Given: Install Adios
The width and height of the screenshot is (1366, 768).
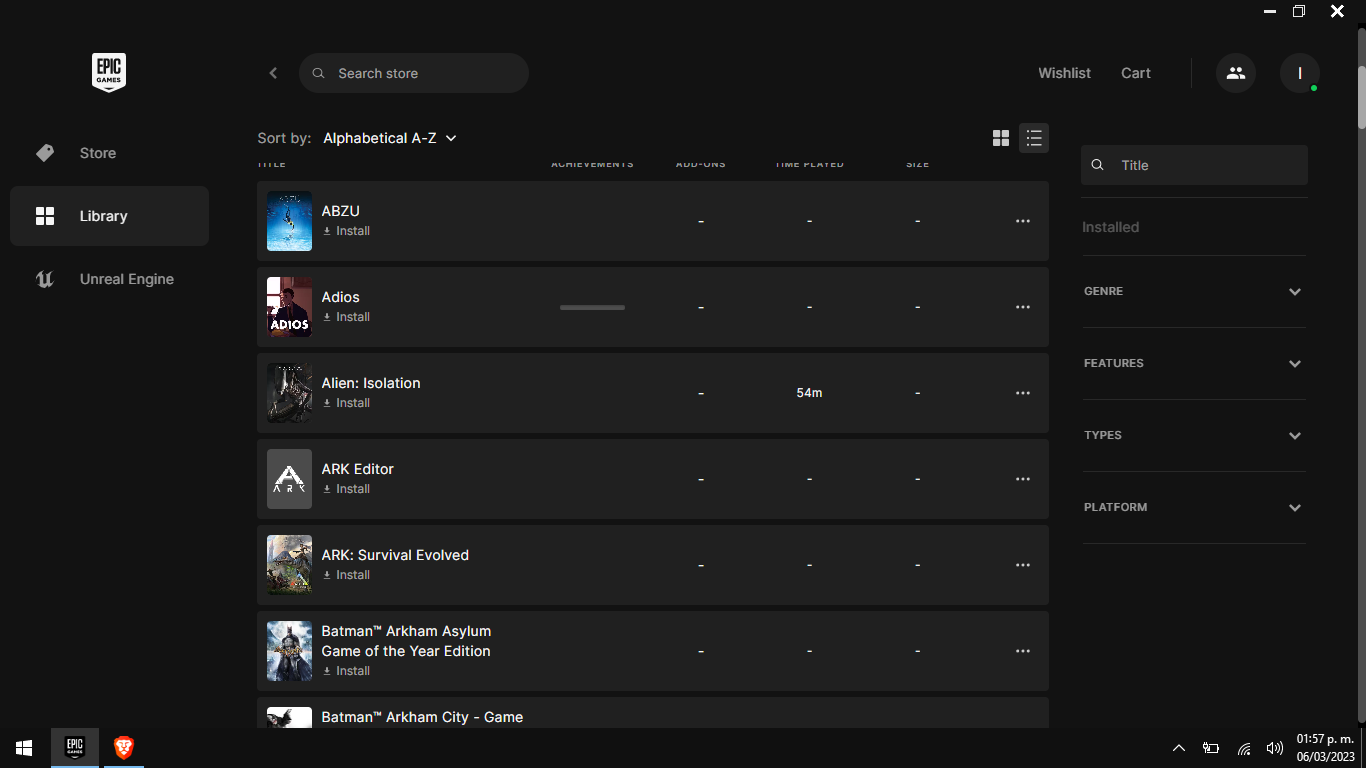Looking at the screenshot, I should [x=346, y=317].
